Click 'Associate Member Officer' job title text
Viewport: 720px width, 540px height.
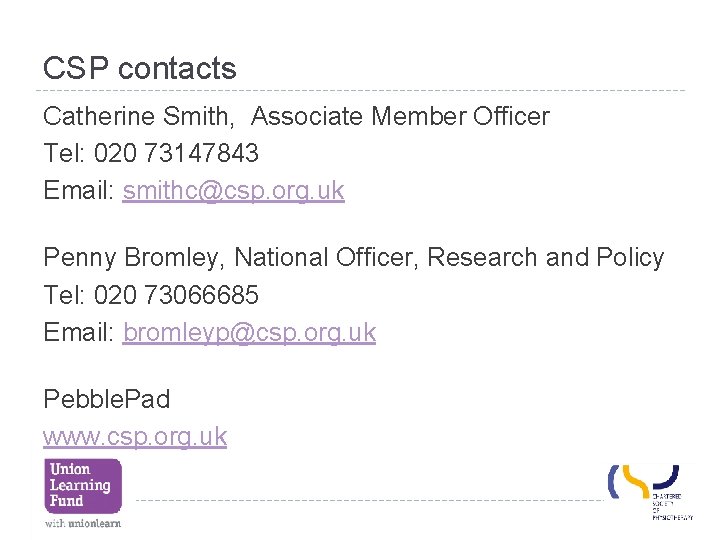(x=400, y=117)
